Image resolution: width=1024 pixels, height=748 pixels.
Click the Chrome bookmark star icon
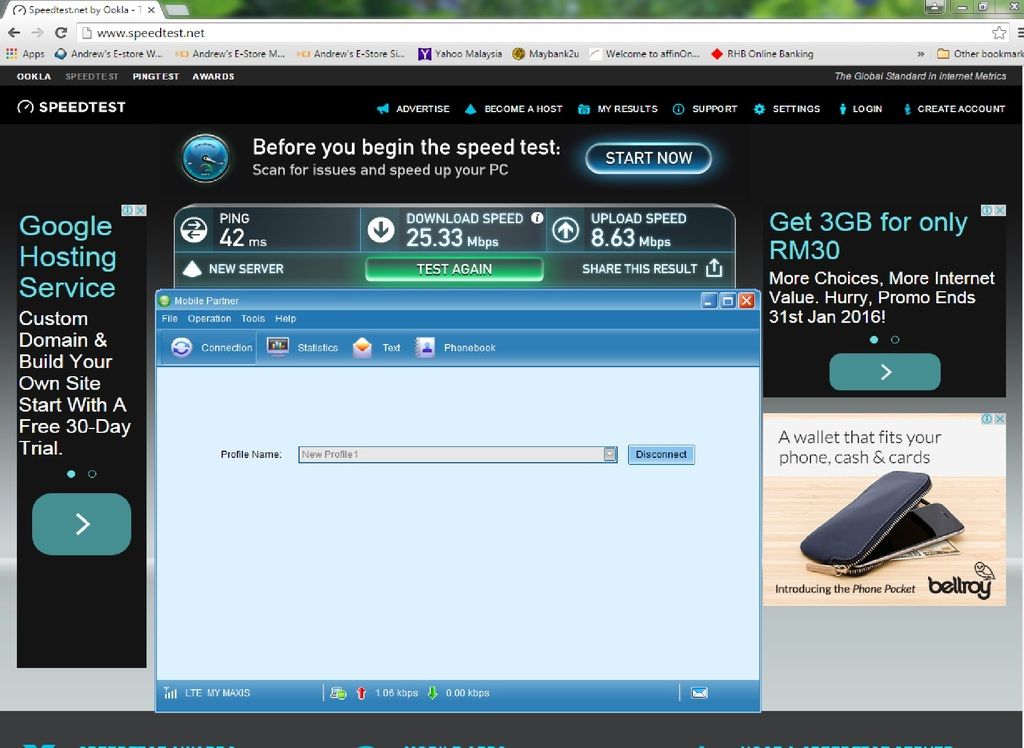pyautogui.click(x=999, y=33)
